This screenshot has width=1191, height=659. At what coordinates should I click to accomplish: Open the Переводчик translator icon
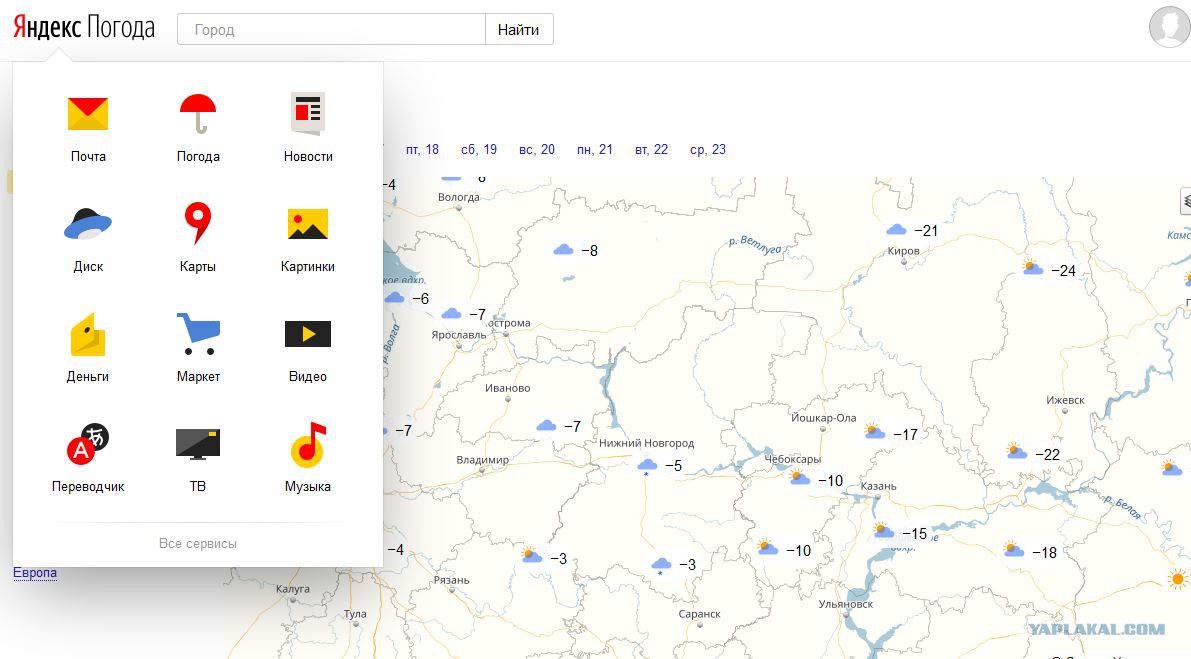88,443
